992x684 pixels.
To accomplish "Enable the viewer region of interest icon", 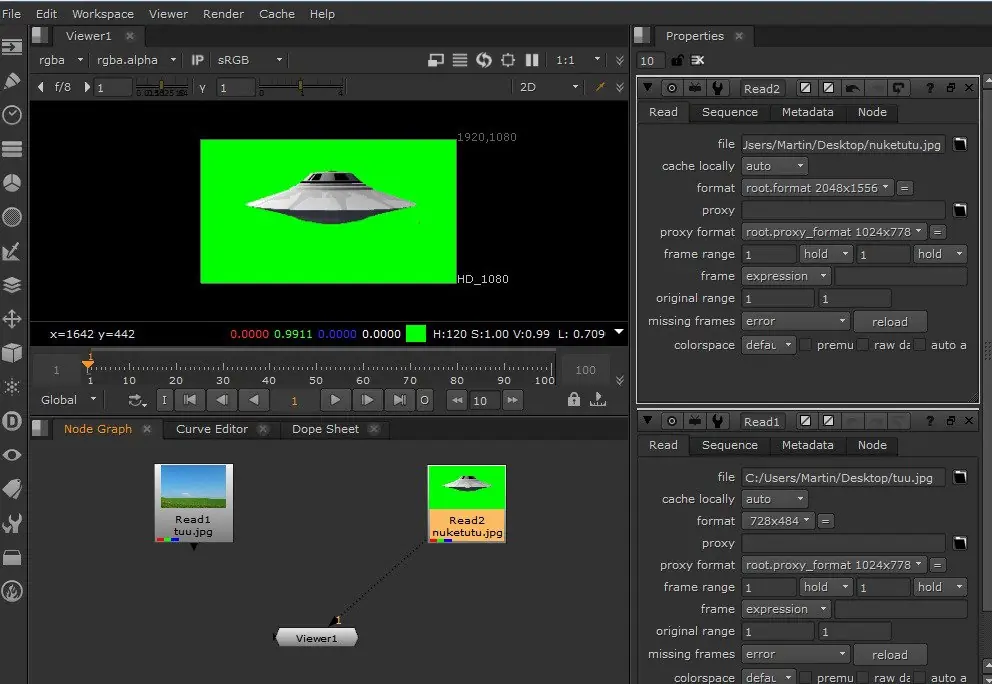I will 508,60.
